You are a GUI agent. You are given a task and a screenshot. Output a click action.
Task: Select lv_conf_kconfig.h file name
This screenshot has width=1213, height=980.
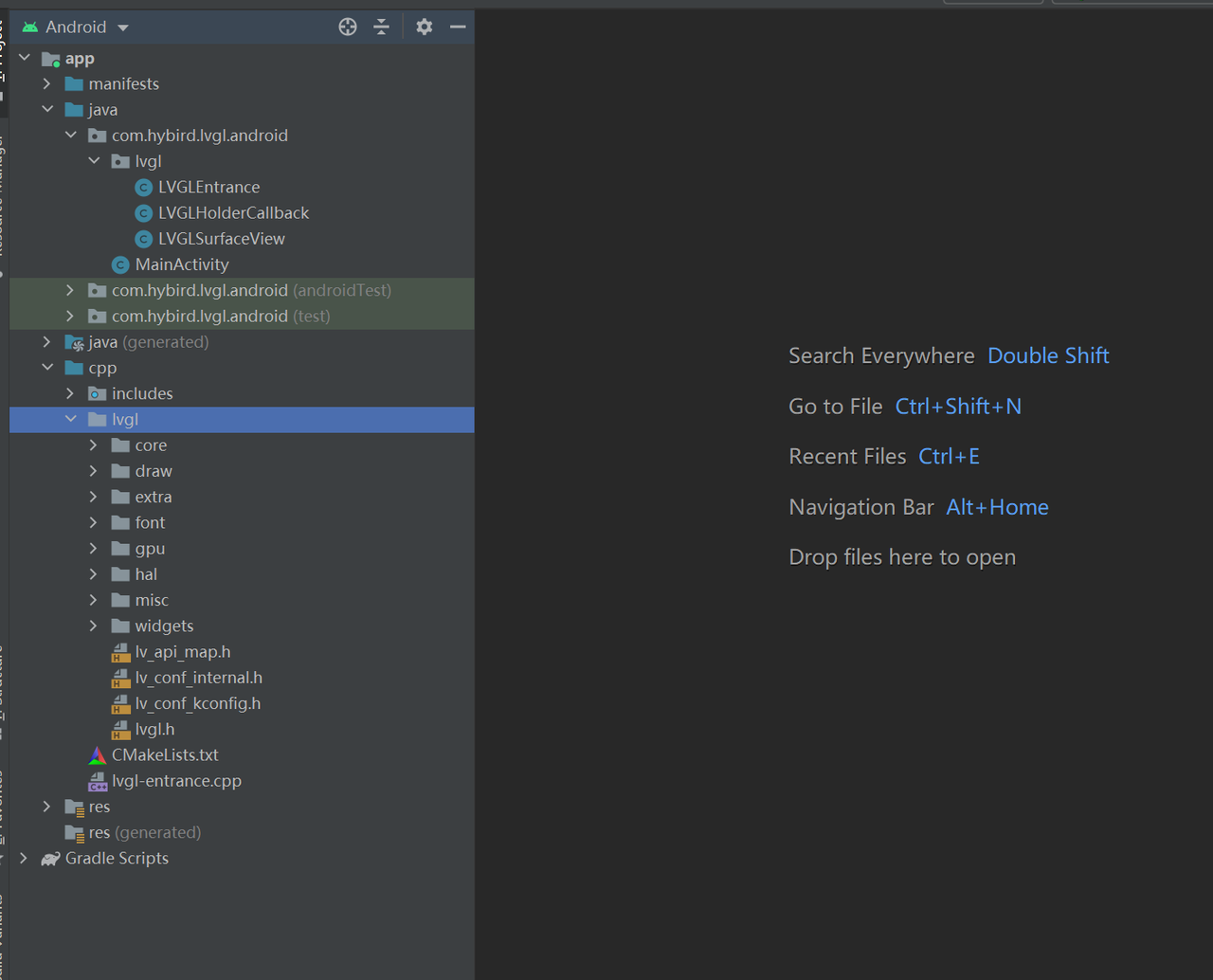coord(198,703)
